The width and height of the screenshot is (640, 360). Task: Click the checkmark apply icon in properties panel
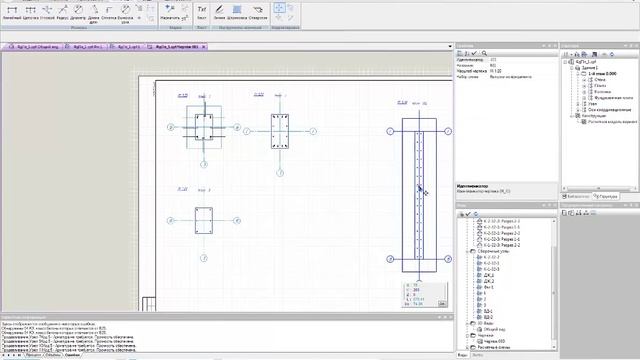click(x=474, y=53)
